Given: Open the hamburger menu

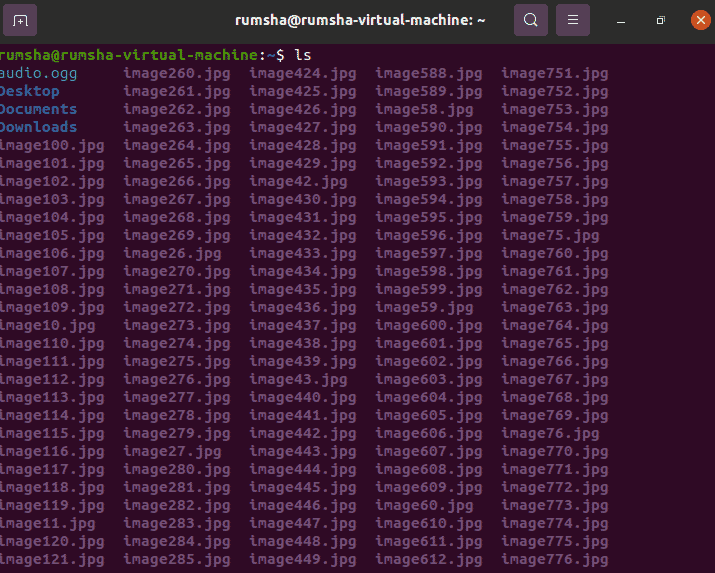Looking at the screenshot, I should [x=573, y=20].
